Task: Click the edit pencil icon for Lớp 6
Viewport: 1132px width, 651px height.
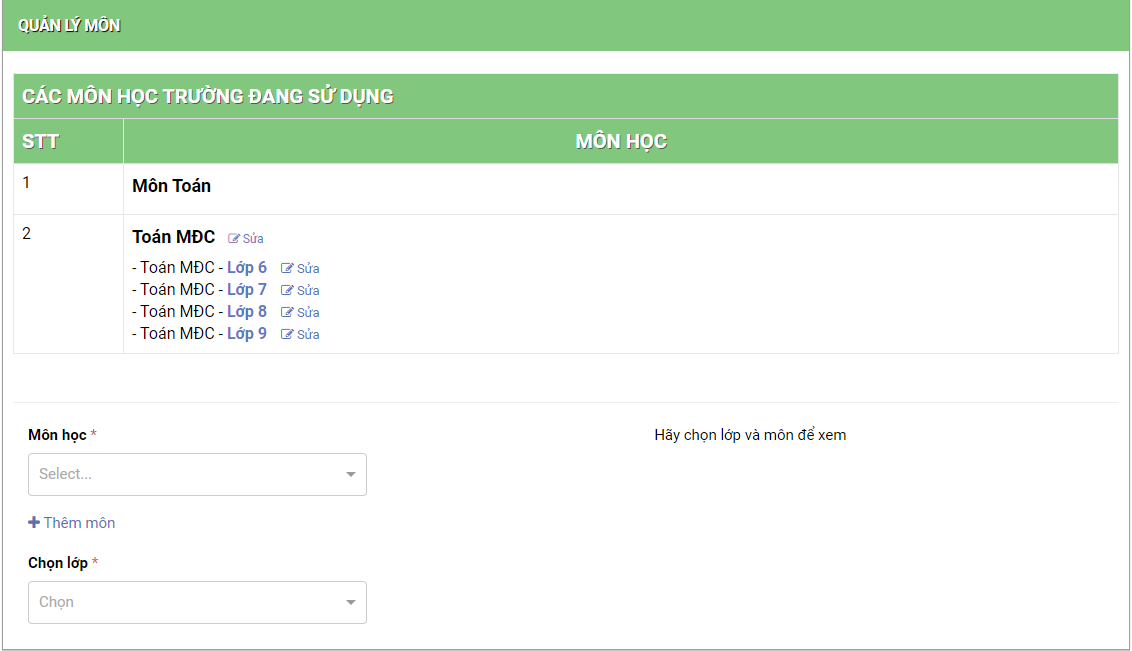Action: click(288, 269)
